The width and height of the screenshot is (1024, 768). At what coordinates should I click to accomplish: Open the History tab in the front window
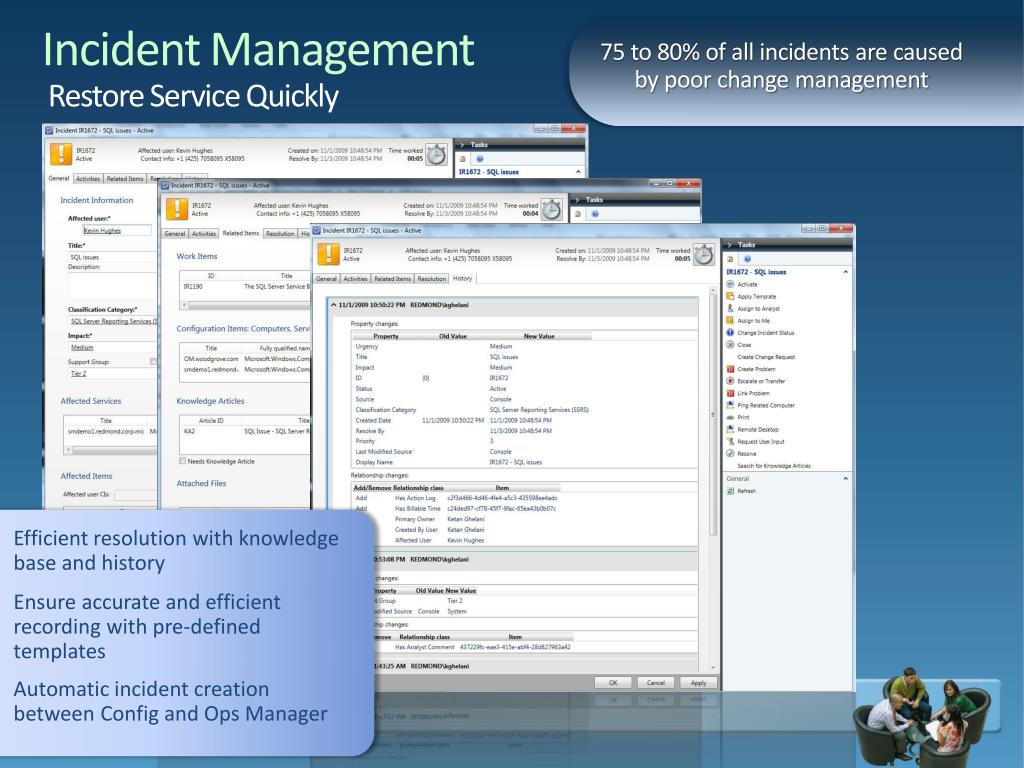pos(462,278)
